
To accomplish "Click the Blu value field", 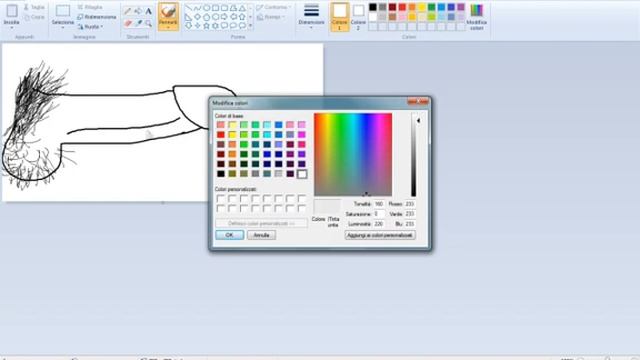I will tap(410, 224).
